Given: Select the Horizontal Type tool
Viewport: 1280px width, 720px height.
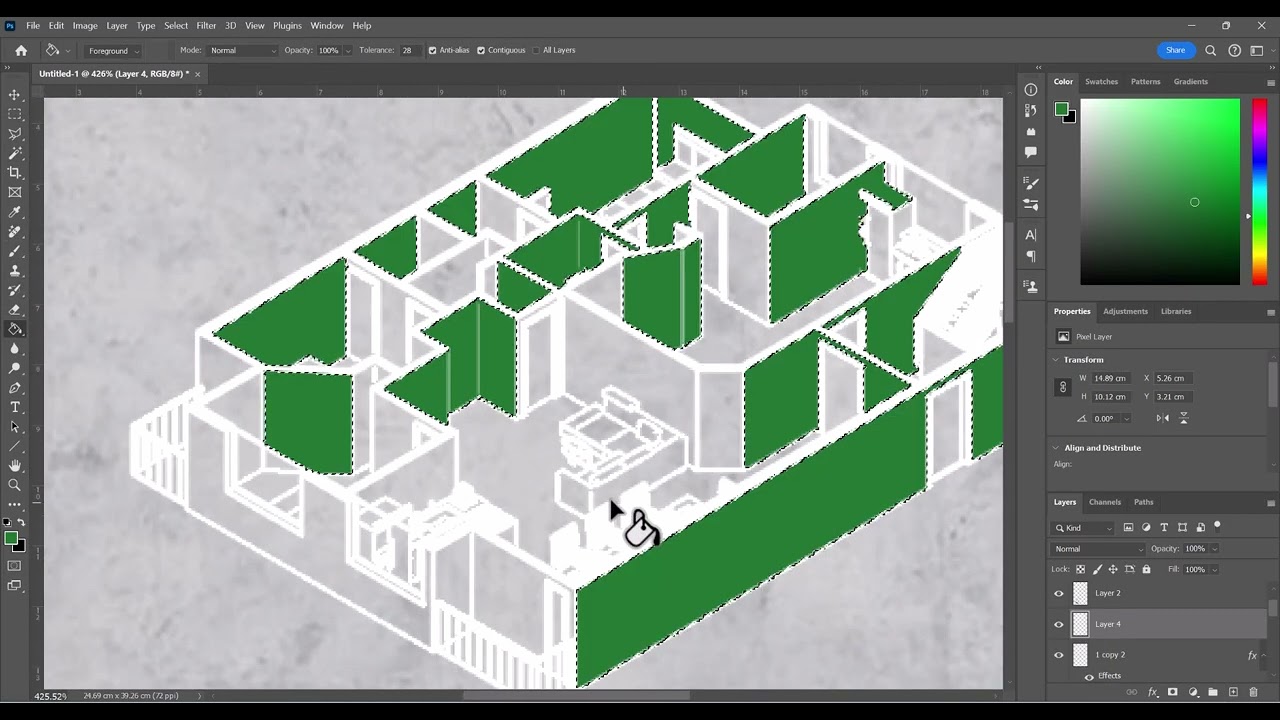Looking at the screenshot, I should 15,407.
